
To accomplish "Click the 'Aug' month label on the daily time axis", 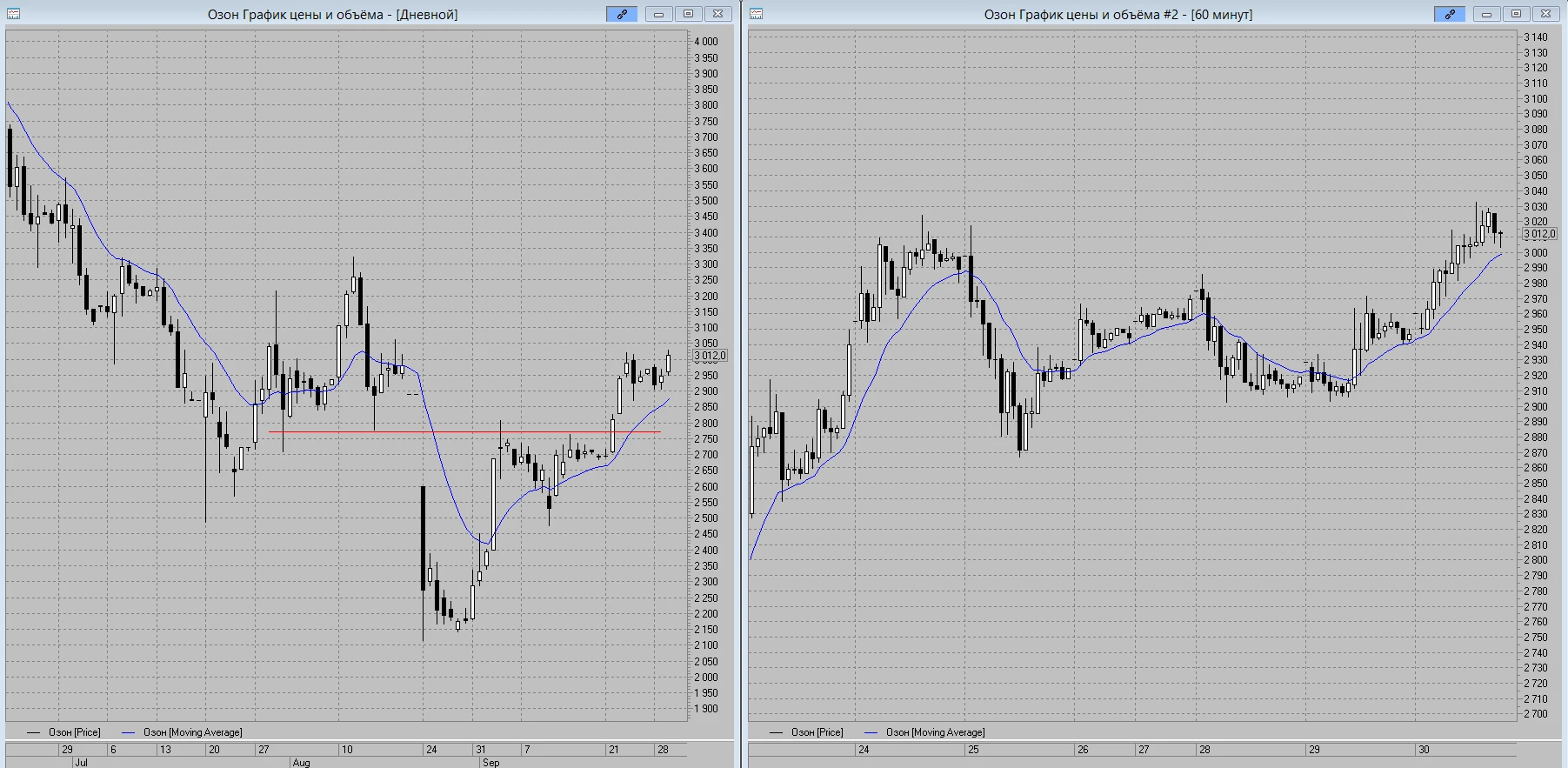I will (301, 763).
